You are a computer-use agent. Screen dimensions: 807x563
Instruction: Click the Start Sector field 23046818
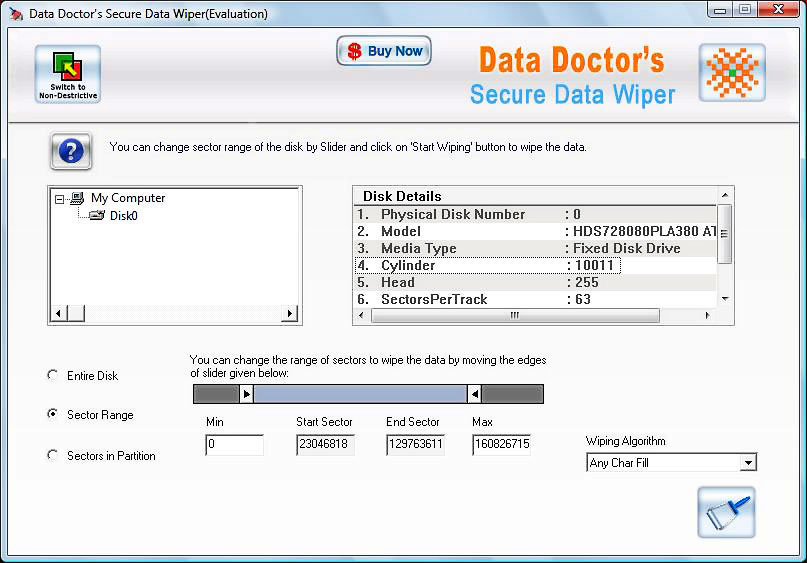(325, 445)
